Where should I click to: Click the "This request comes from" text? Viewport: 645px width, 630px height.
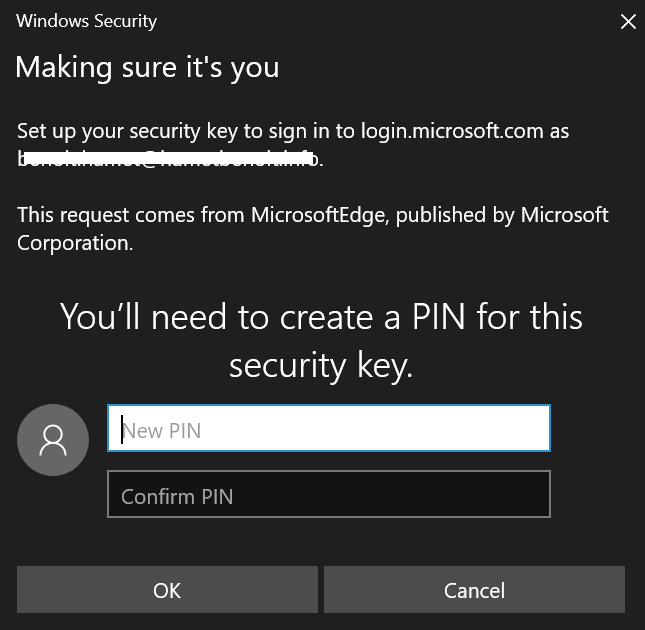(131, 215)
